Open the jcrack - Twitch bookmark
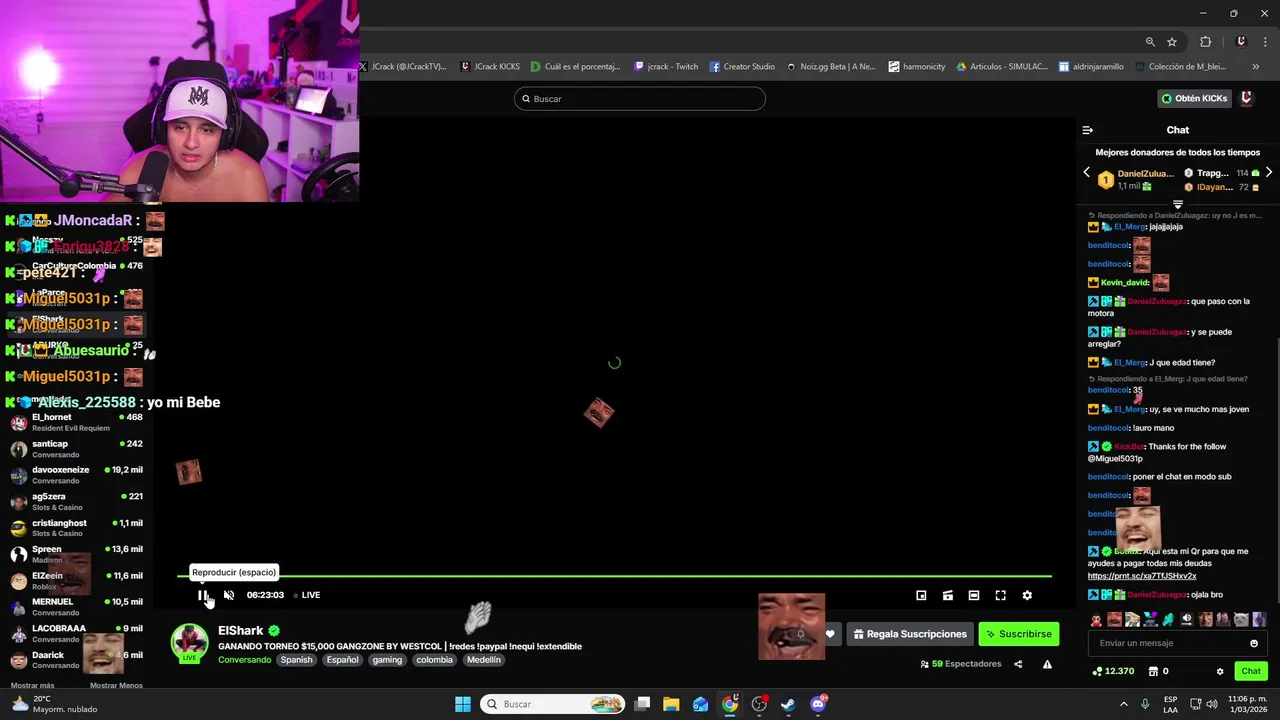The image size is (1280, 720). tap(666, 67)
